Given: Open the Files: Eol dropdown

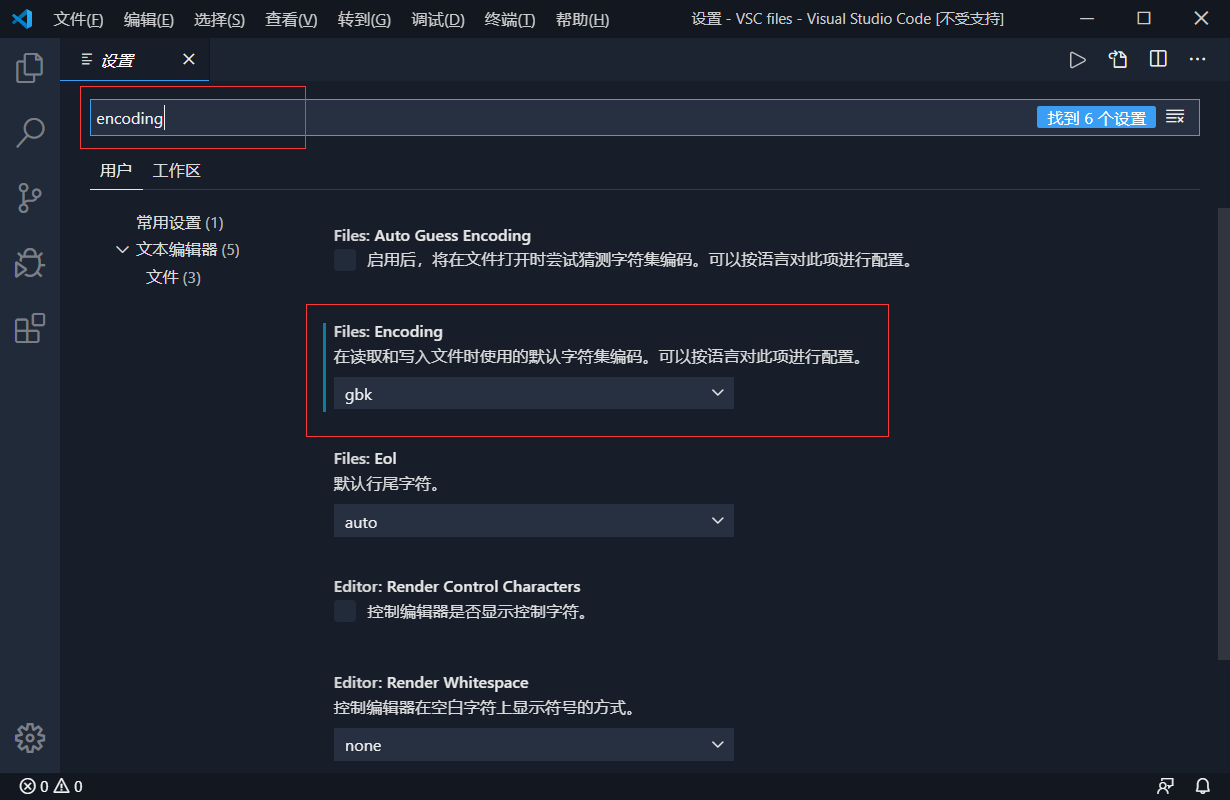Looking at the screenshot, I should tap(533, 520).
